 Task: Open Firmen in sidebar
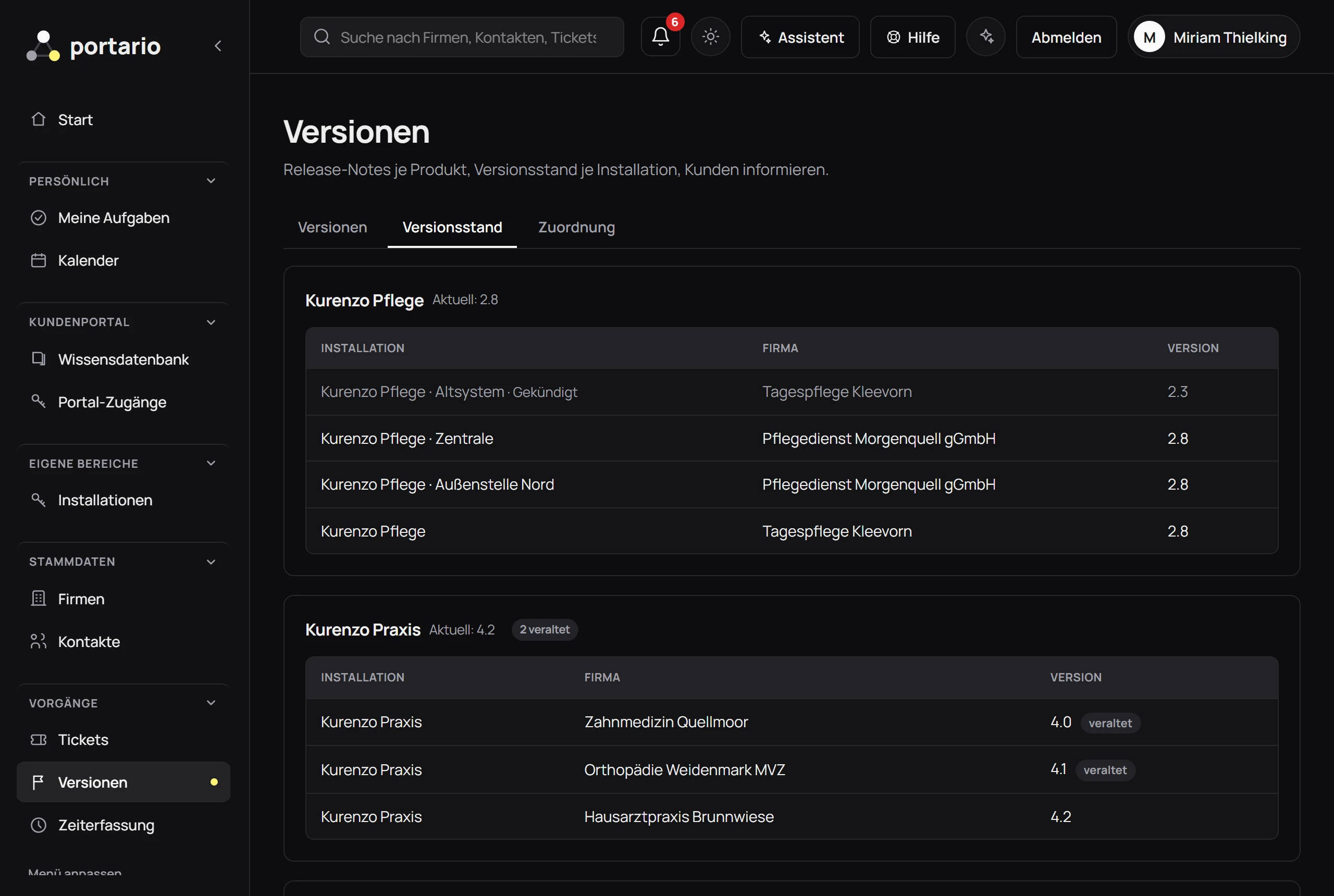pos(123,599)
